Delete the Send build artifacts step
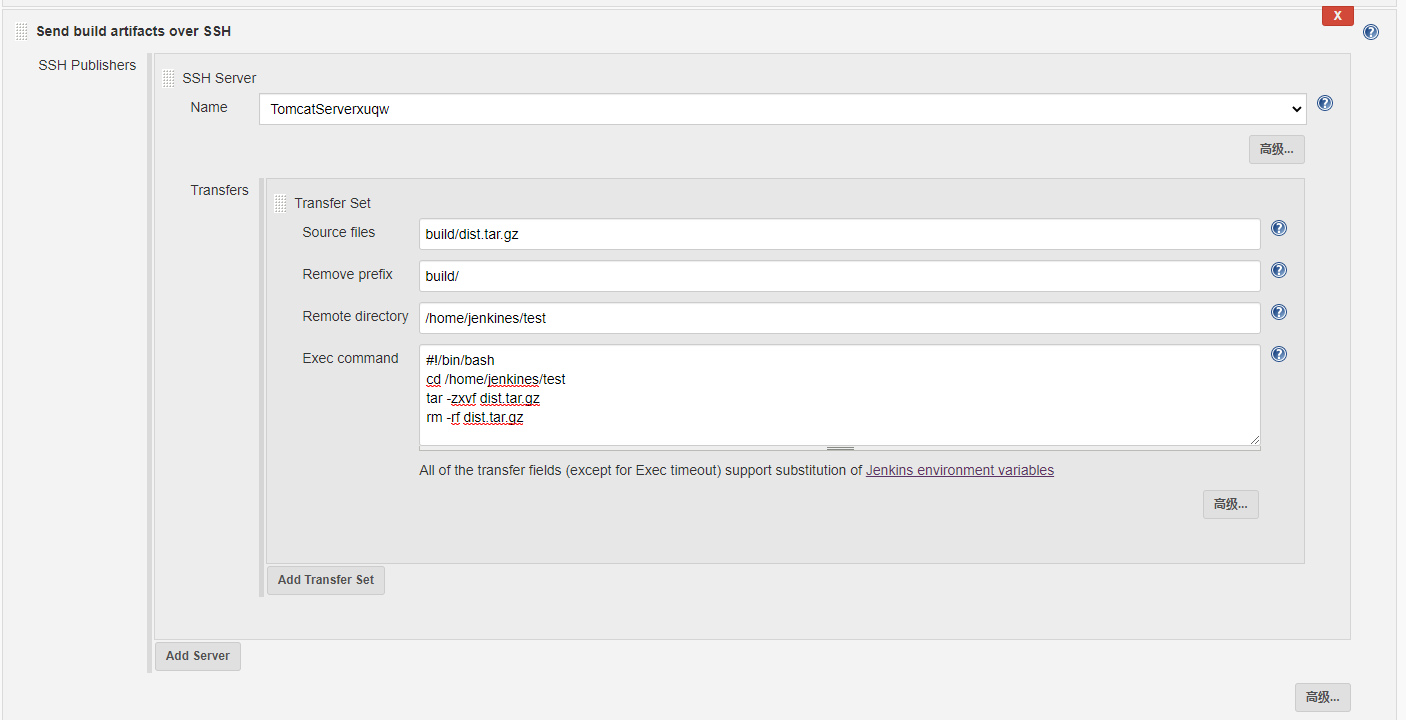Viewport: 1406px width, 720px height. tap(1337, 16)
